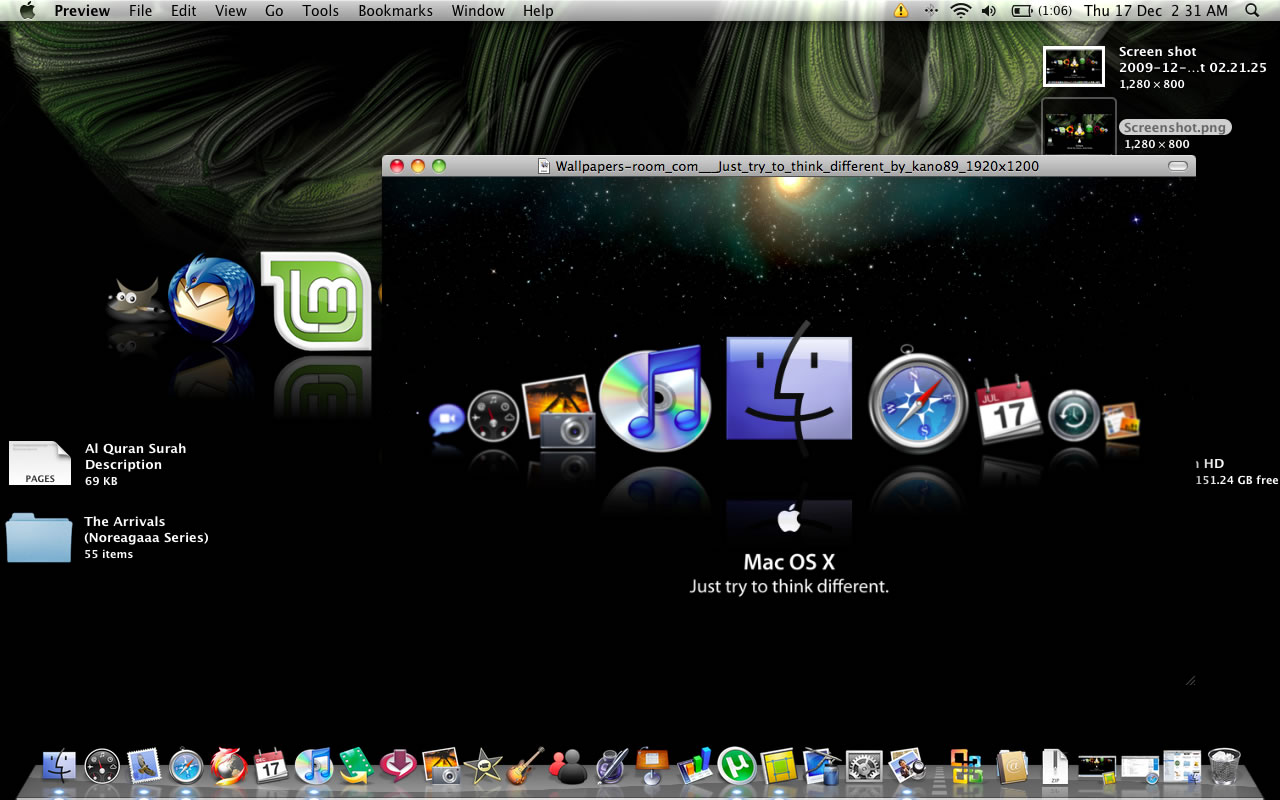Select The Arrivals folder icon
1280x800 pixels.
coord(38,538)
